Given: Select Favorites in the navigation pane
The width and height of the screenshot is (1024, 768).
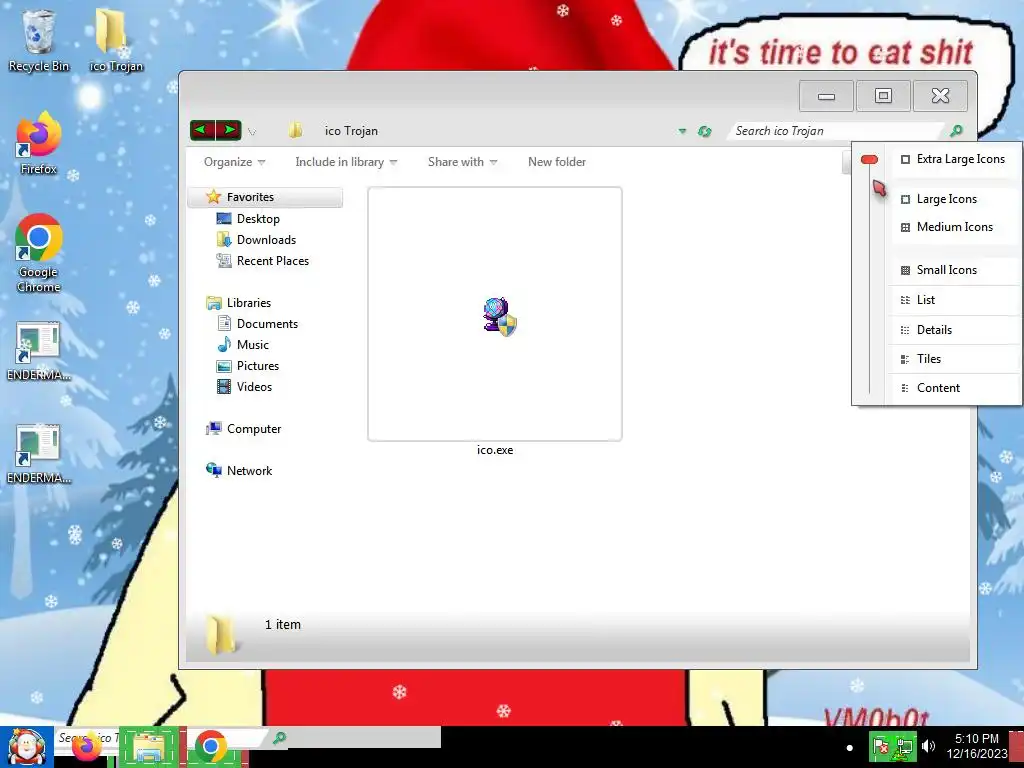Looking at the screenshot, I should 264,197.
